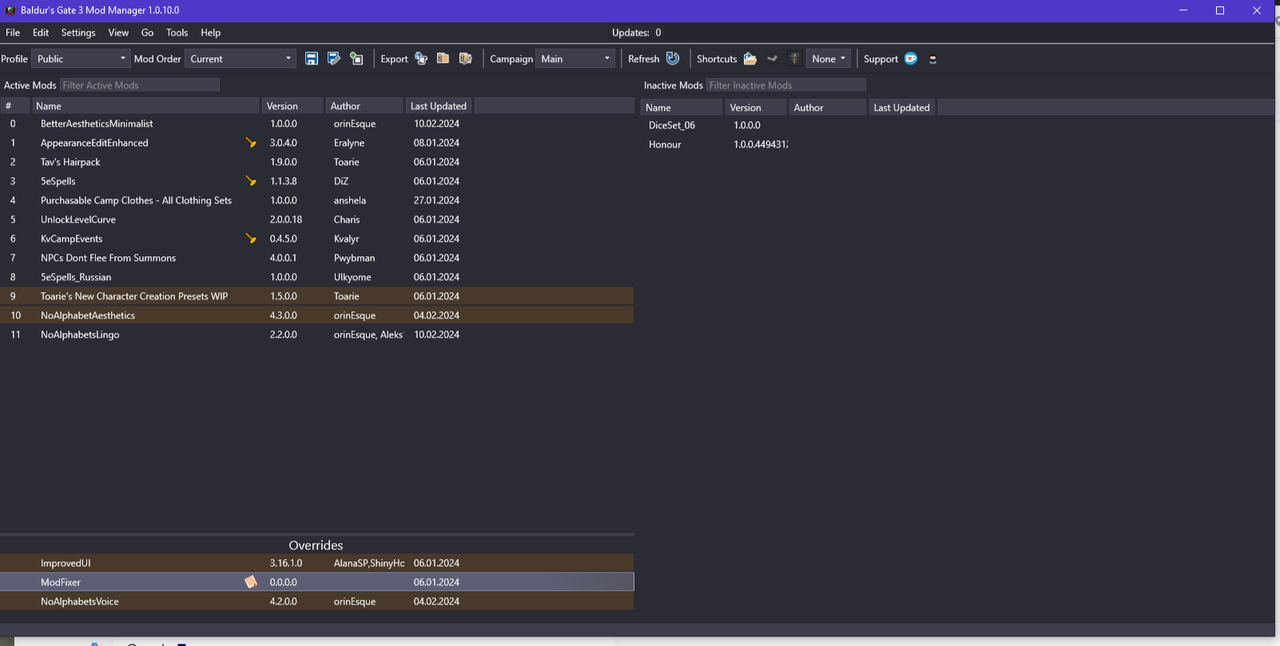Select the ImprovedUI override row

point(317,563)
